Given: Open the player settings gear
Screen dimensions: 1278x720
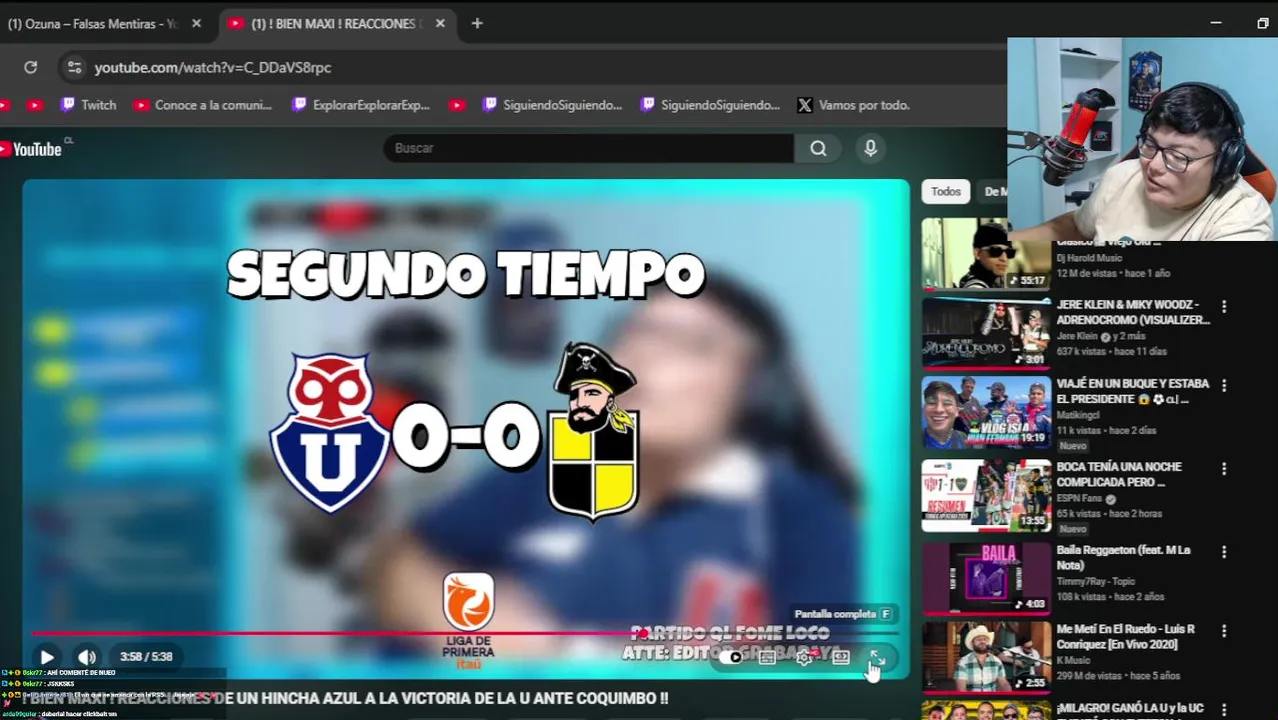Looking at the screenshot, I should [x=804, y=657].
